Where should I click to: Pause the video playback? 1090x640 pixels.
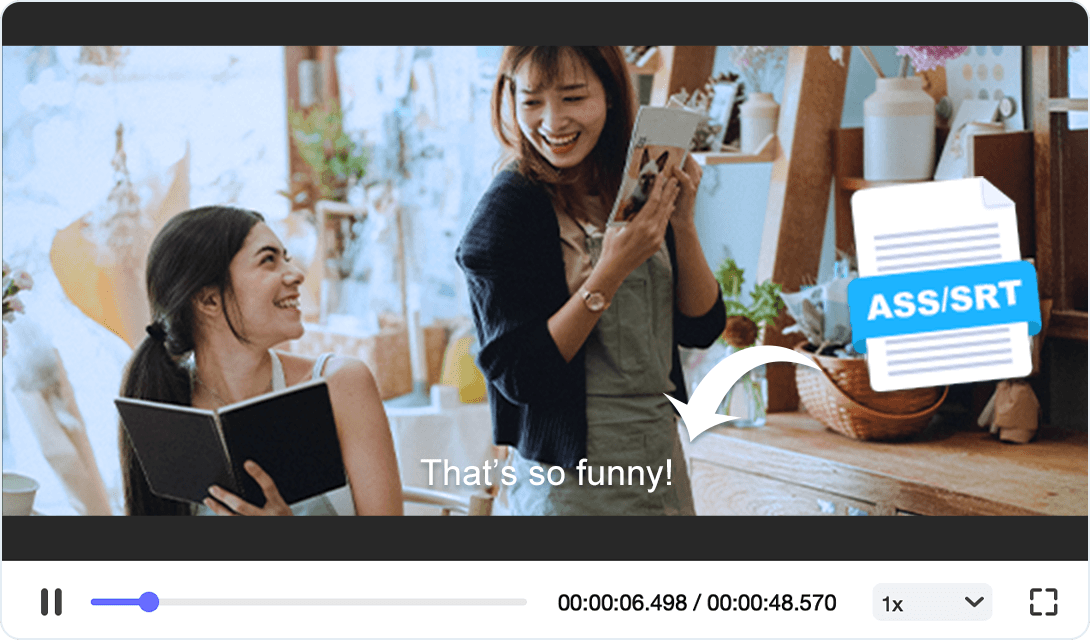click(x=51, y=602)
